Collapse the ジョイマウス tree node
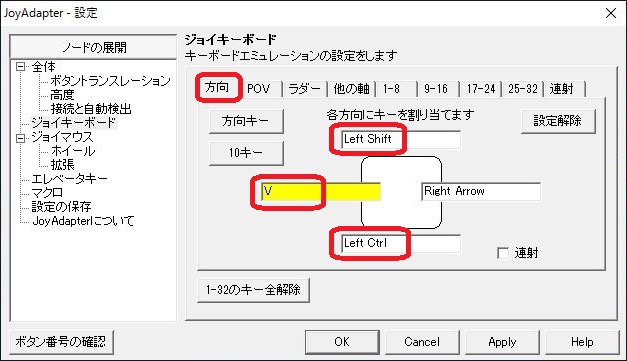Screen dimensions: 627x361 (x=20, y=138)
